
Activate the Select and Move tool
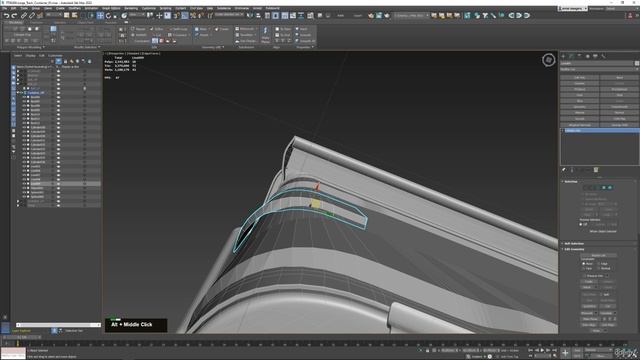click(x=100, y=16)
